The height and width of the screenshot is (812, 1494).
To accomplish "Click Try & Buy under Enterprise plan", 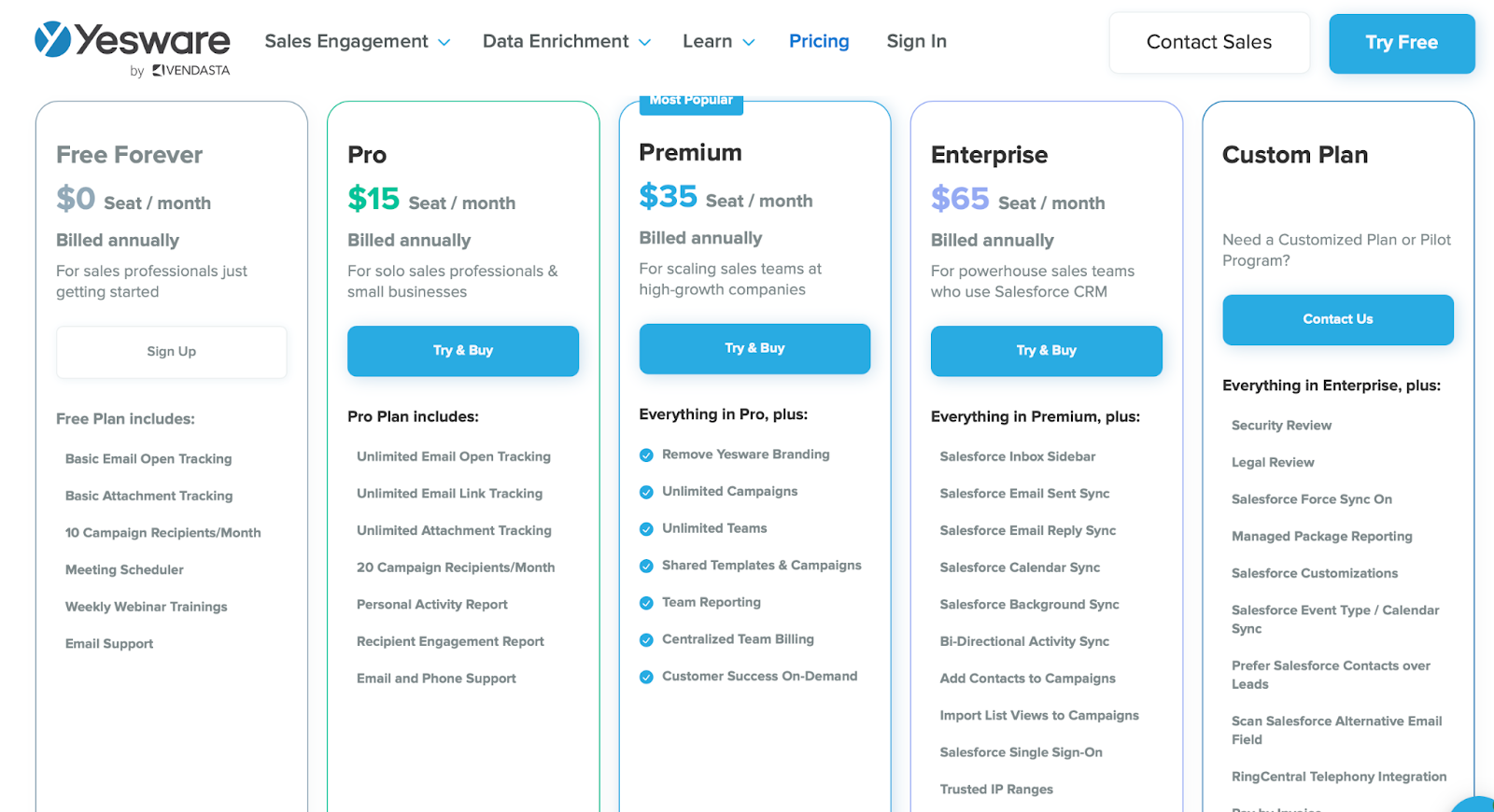I will (1046, 351).
